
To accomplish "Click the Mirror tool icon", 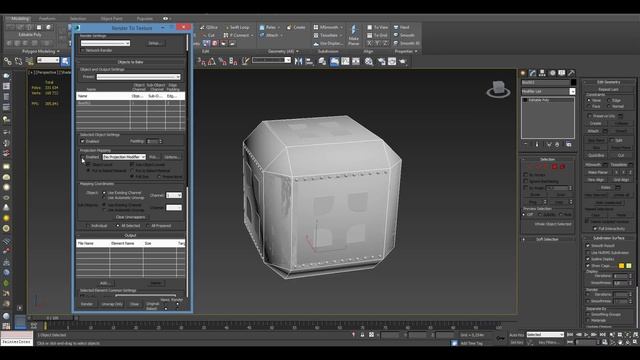I will (x=298, y=61).
